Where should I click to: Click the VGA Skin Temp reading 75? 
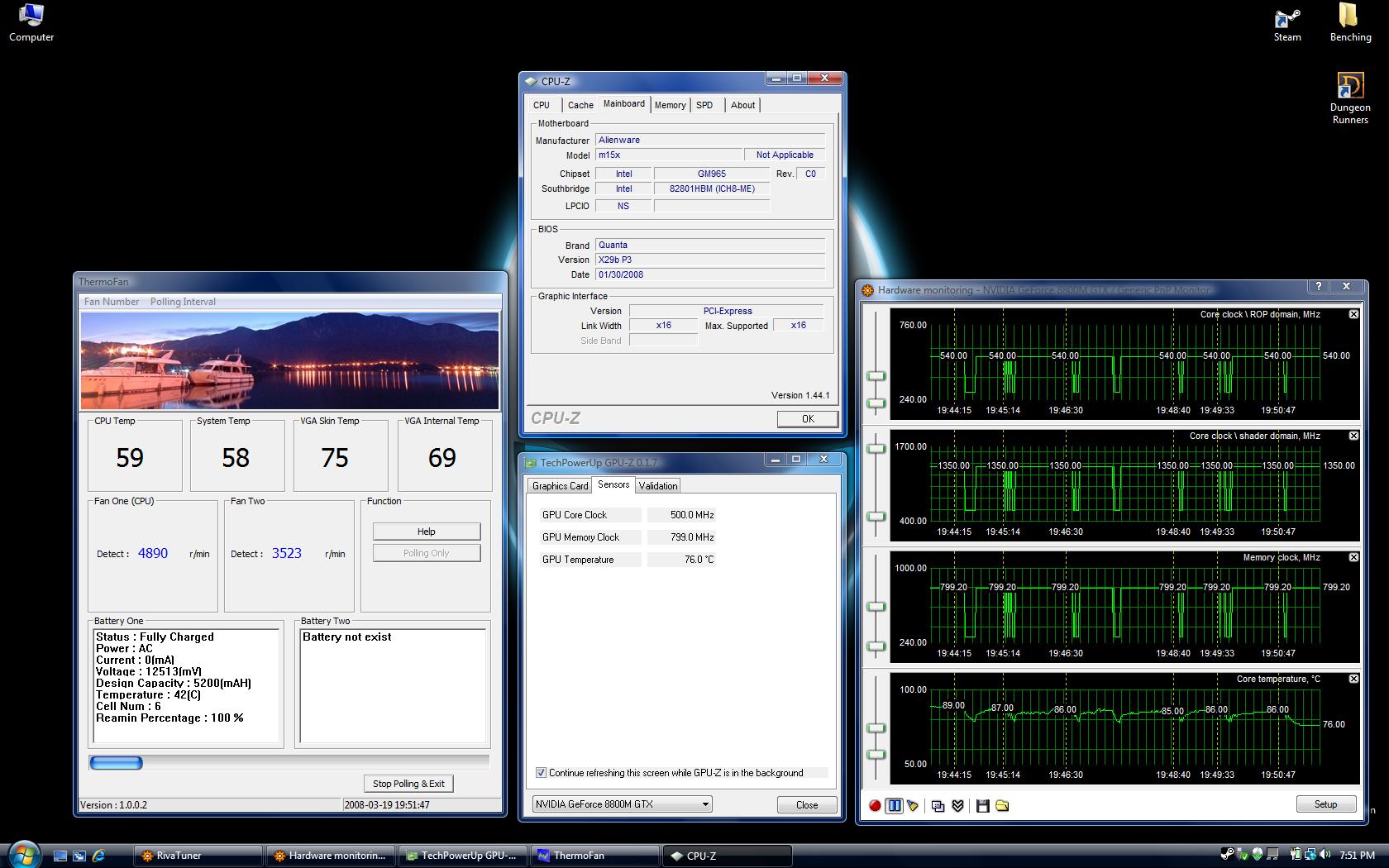335,458
